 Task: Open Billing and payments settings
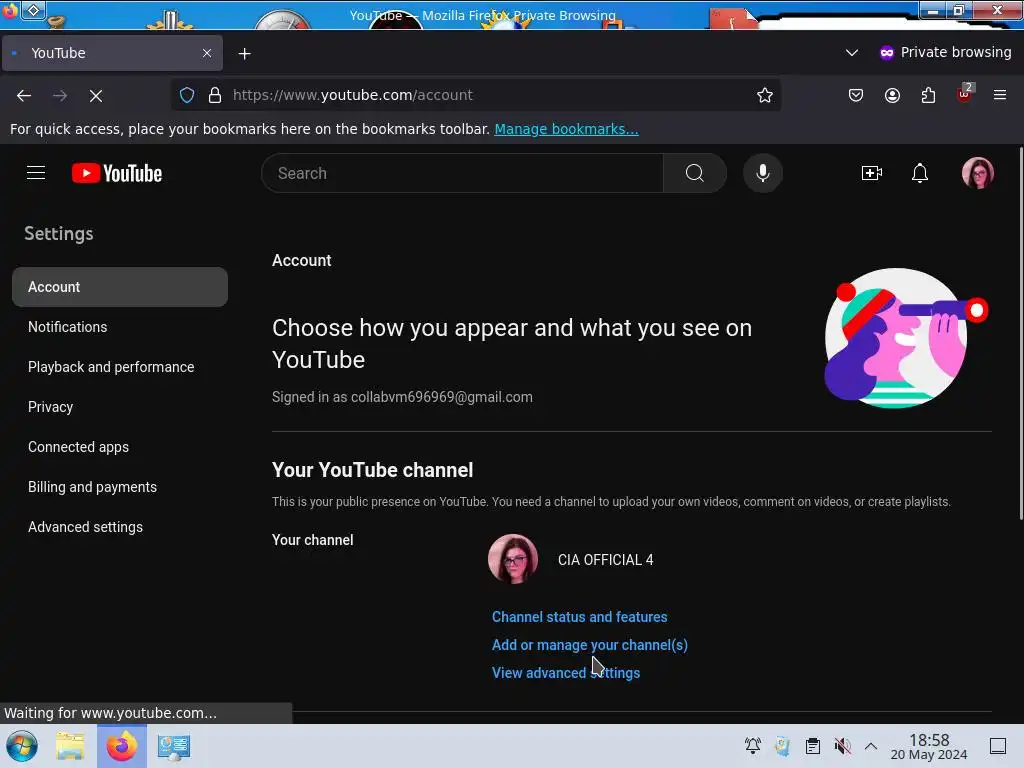pyautogui.click(x=92, y=487)
